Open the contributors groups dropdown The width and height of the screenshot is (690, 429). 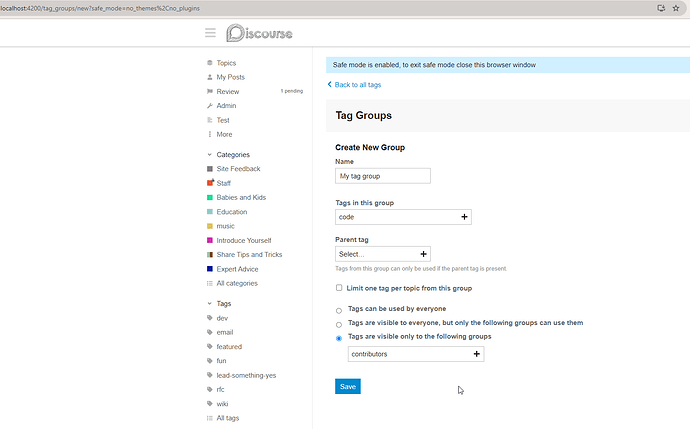pos(416,354)
